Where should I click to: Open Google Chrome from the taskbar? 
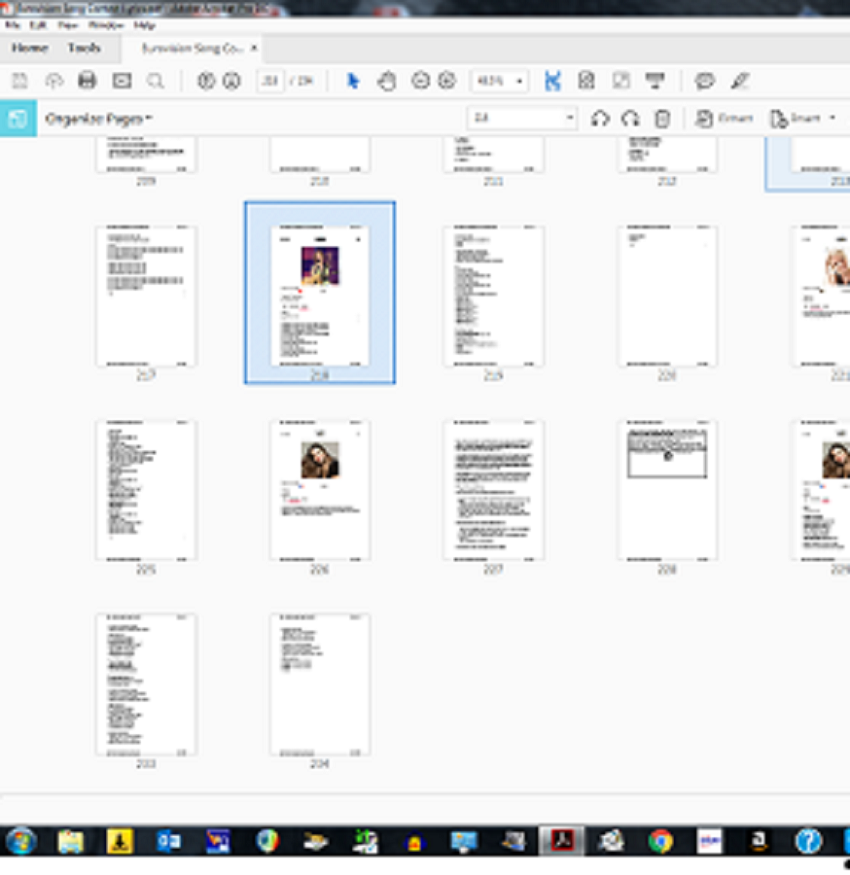(x=661, y=841)
